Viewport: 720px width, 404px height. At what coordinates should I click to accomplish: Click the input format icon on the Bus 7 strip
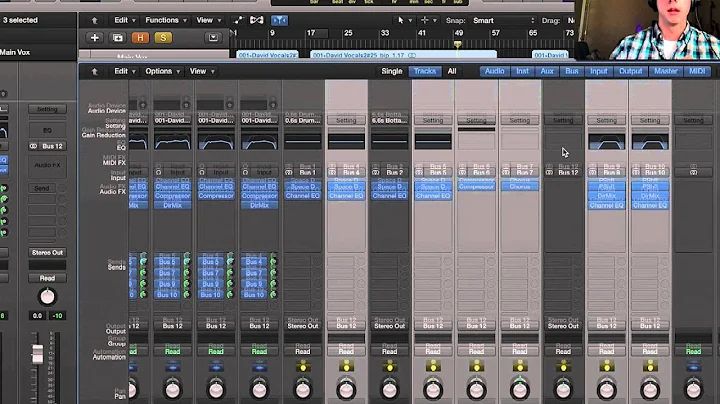(x=506, y=172)
